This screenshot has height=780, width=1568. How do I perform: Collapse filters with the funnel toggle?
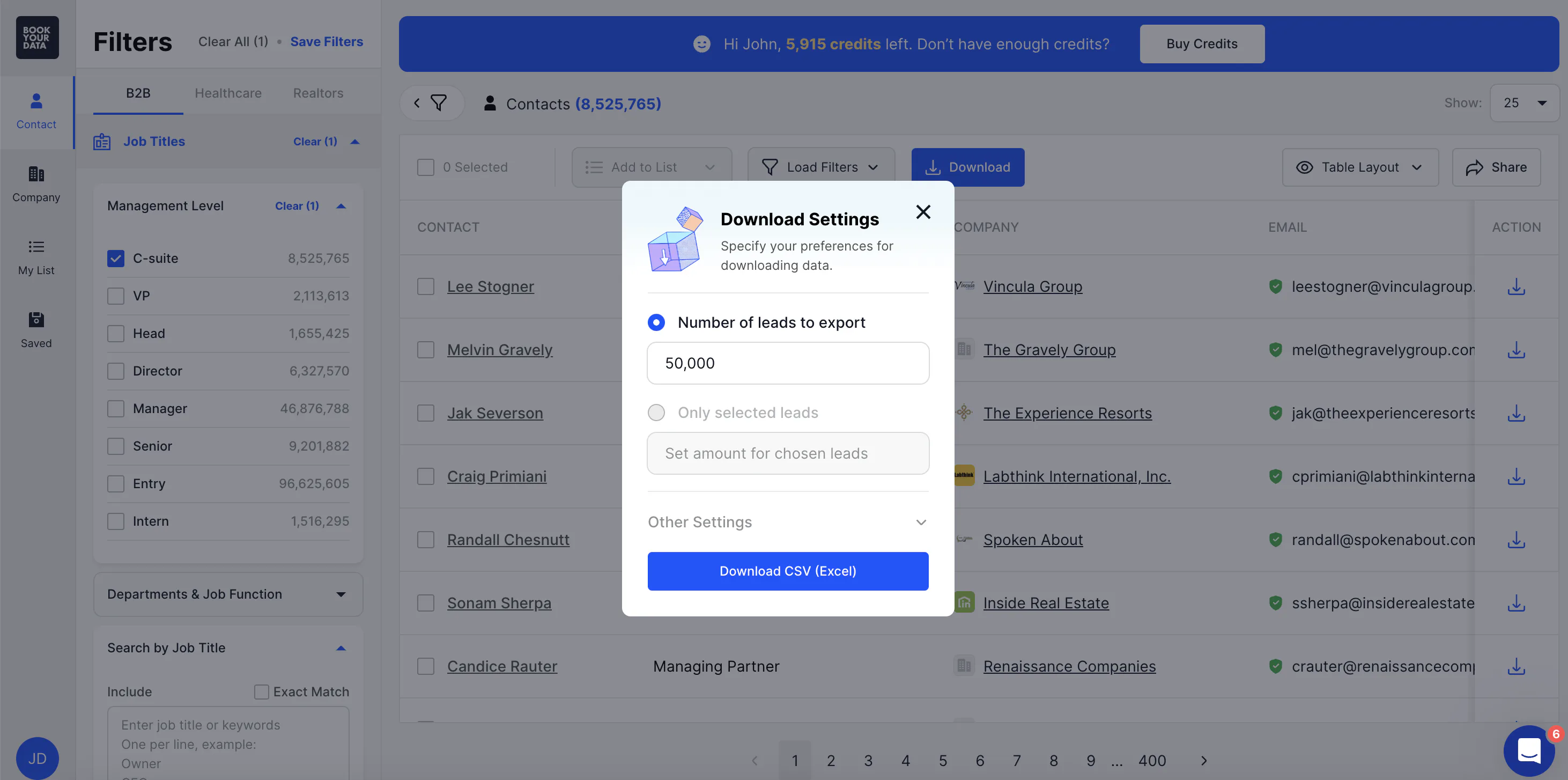(x=432, y=103)
